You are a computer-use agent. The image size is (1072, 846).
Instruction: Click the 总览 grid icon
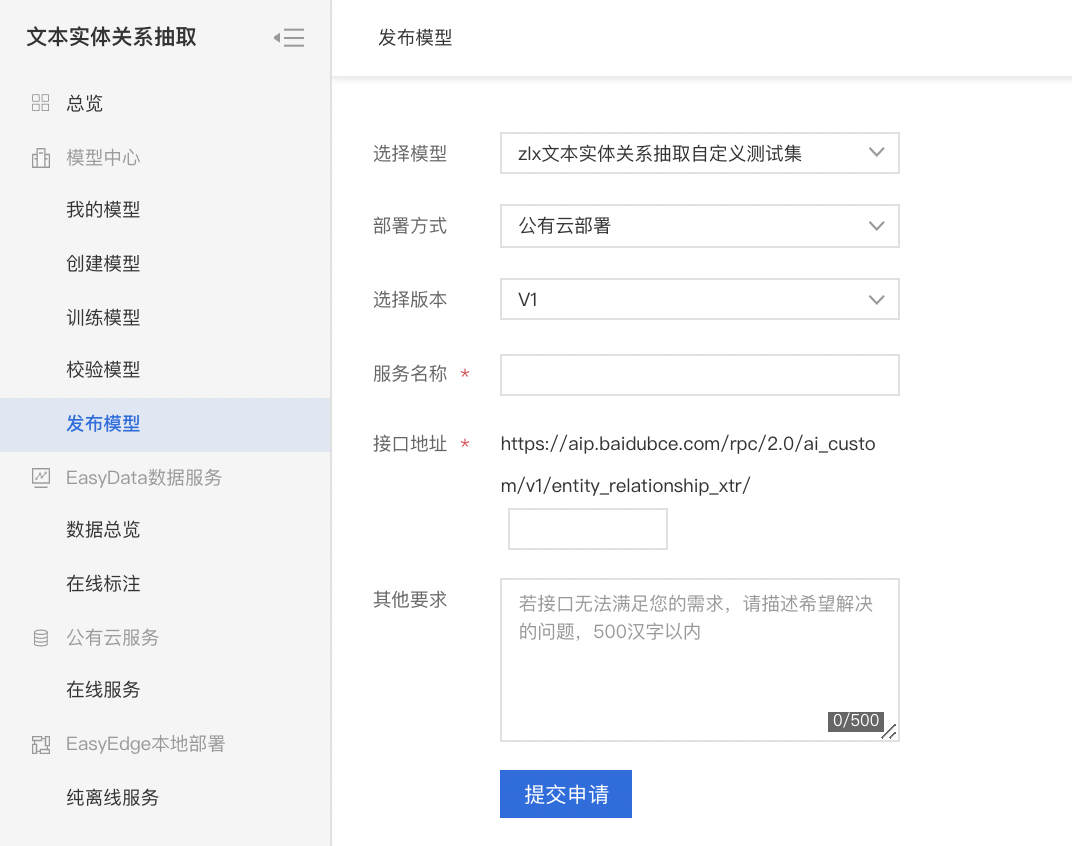[x=40, y=103]
